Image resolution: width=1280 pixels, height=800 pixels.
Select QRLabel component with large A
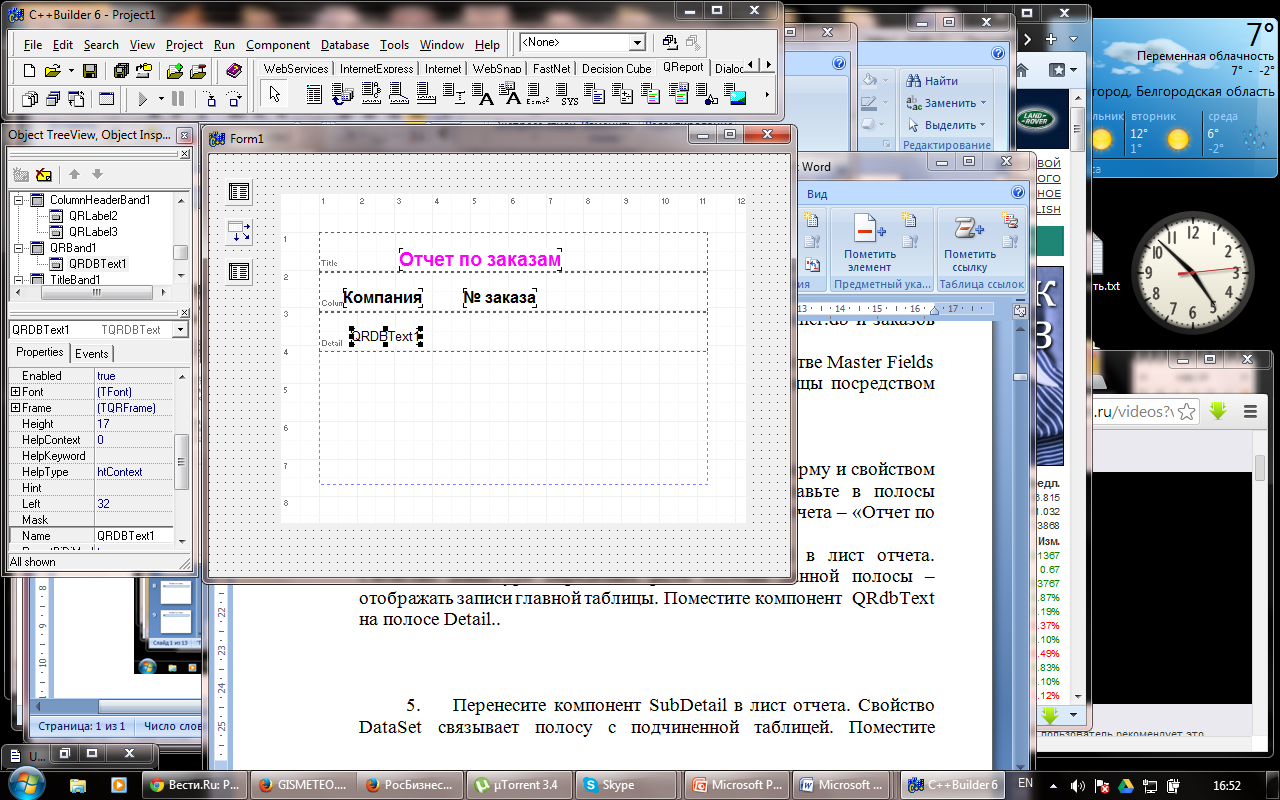click(485, 95)
